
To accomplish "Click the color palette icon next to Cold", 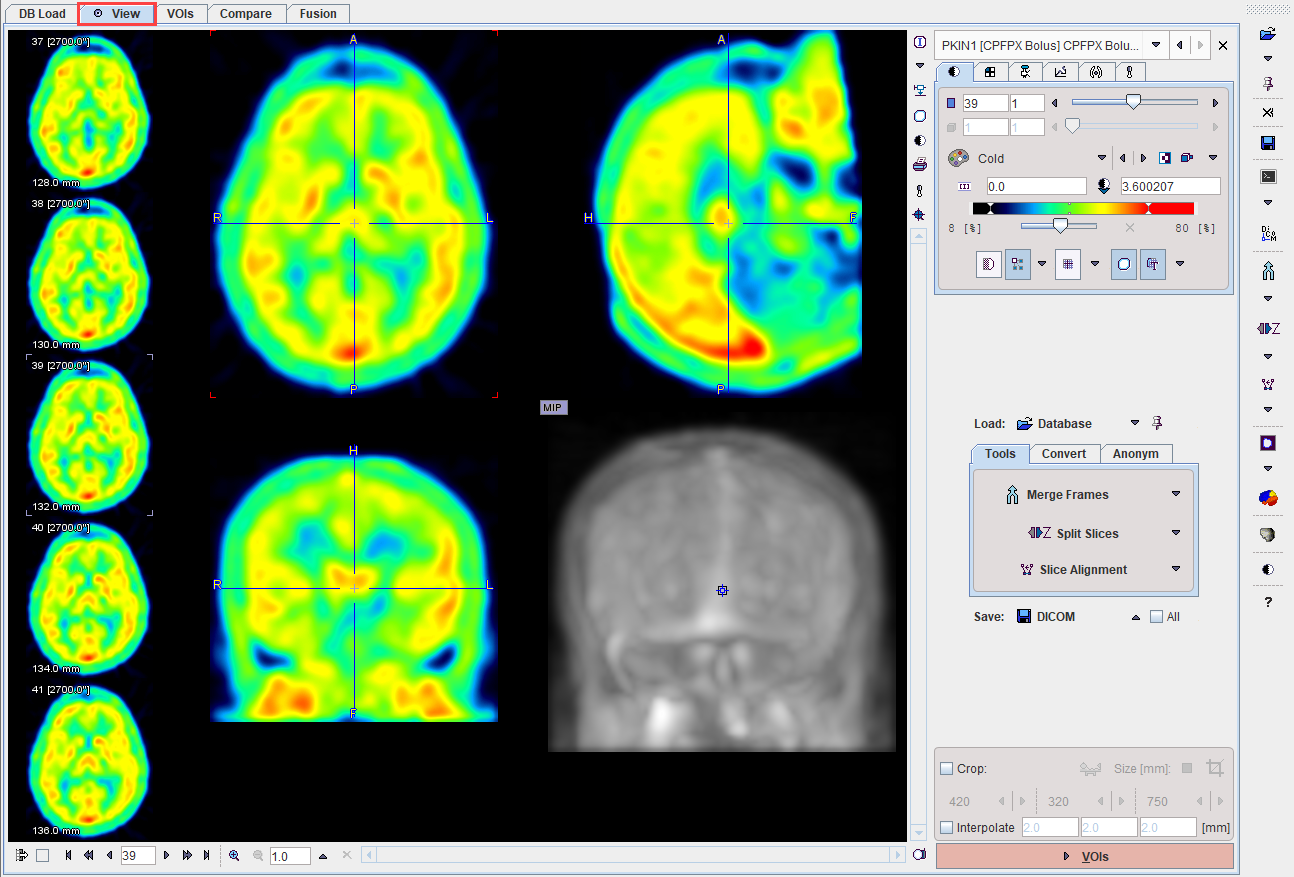I will click(x=958, y=158).
